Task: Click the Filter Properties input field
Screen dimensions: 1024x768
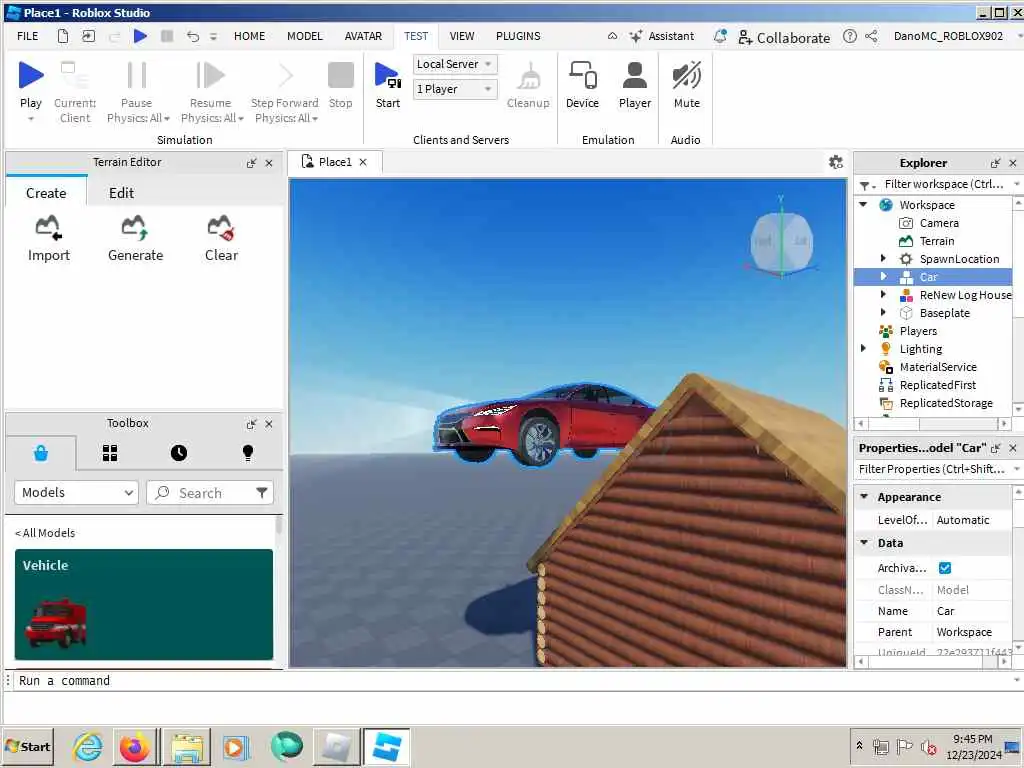Action: point(932,469)
